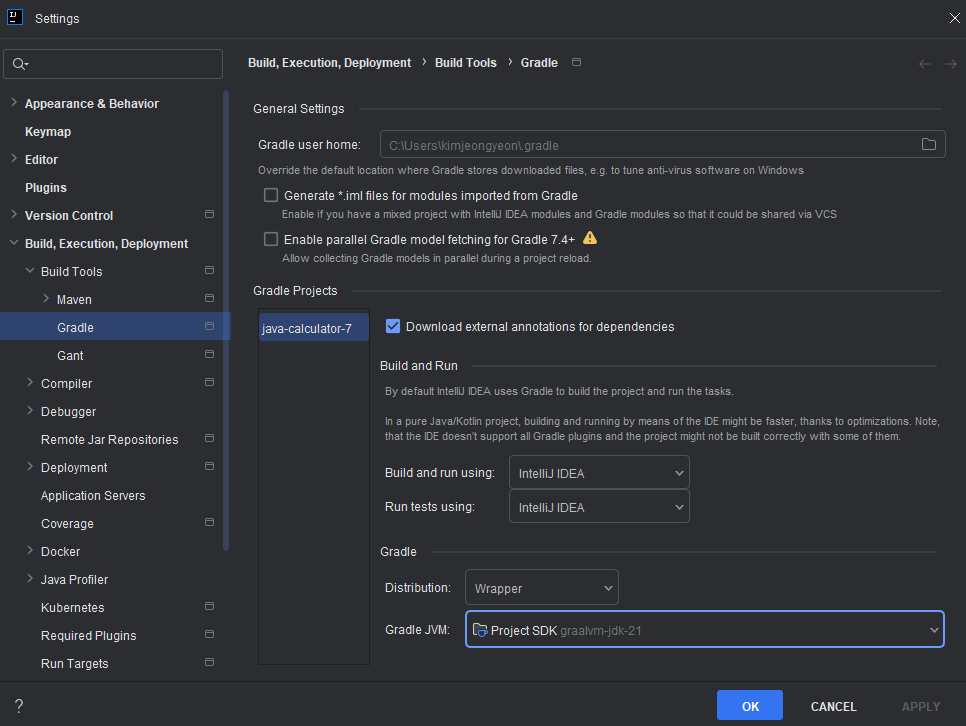This screenshot has width=966, height=726.
Task: Click the project-level icon on the Remote Jar Repositories row
Action: [x=209, y=439]
